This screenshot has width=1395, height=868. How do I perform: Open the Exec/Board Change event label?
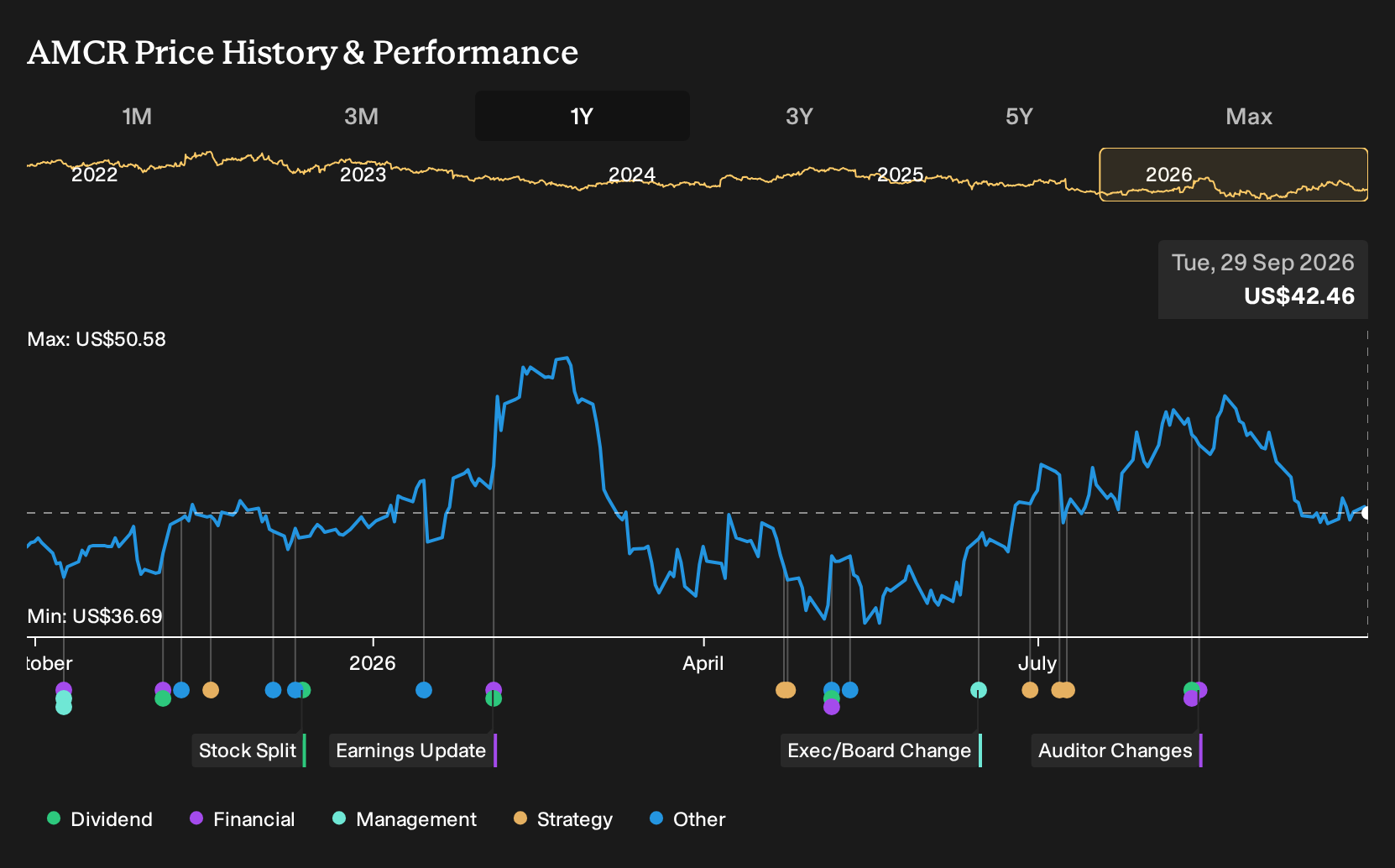click(880, 750)
